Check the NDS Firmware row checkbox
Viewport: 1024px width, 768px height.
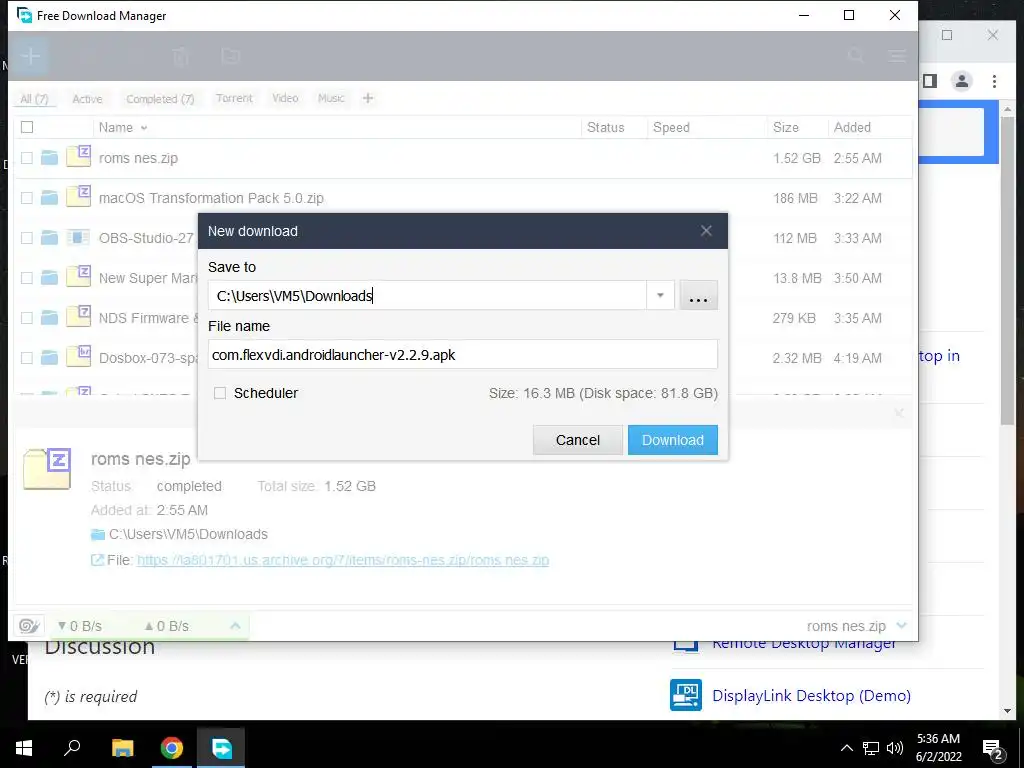coord(27,318)
